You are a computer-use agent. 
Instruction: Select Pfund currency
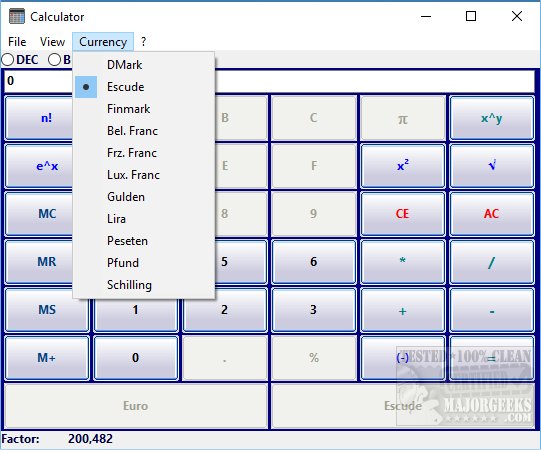tap(144, 263)
